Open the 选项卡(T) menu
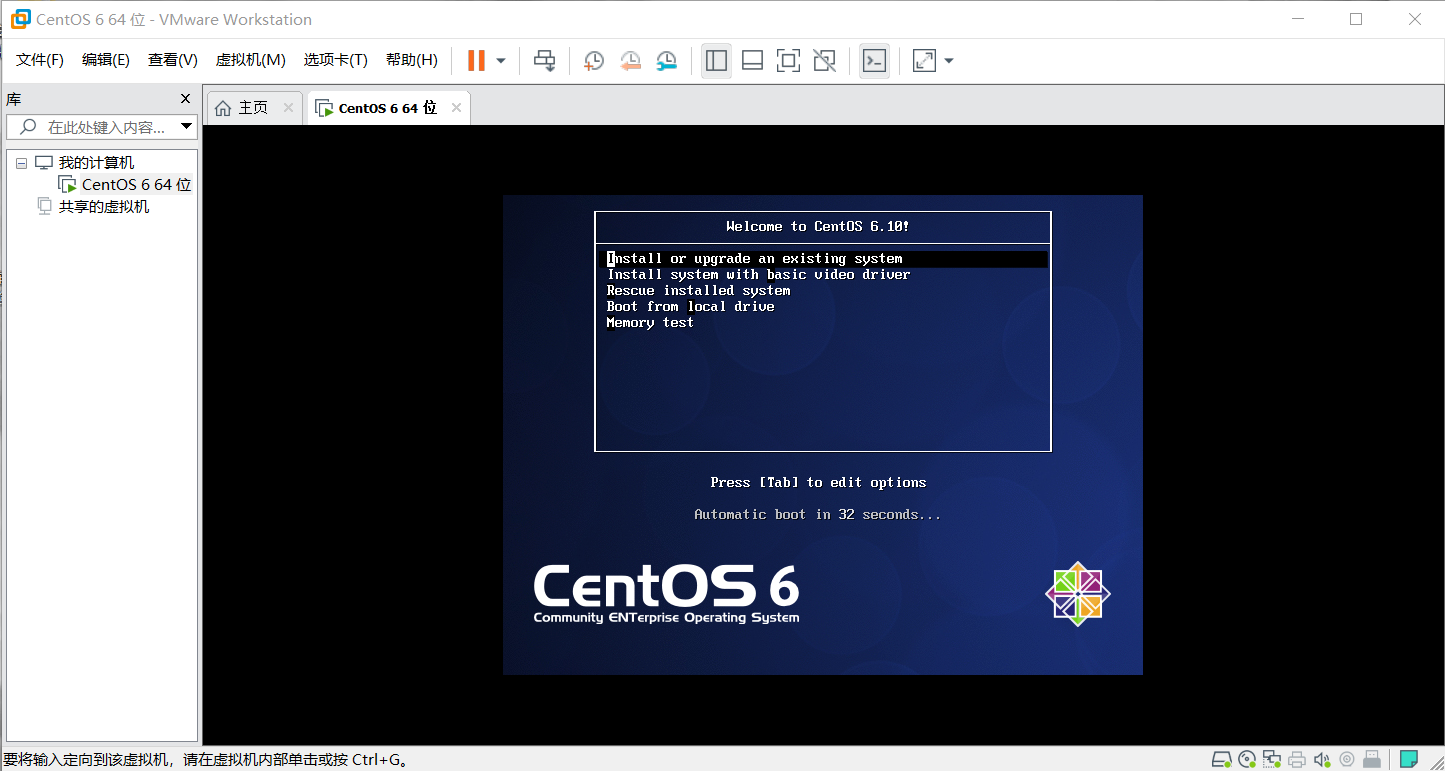 click(336, 60)
